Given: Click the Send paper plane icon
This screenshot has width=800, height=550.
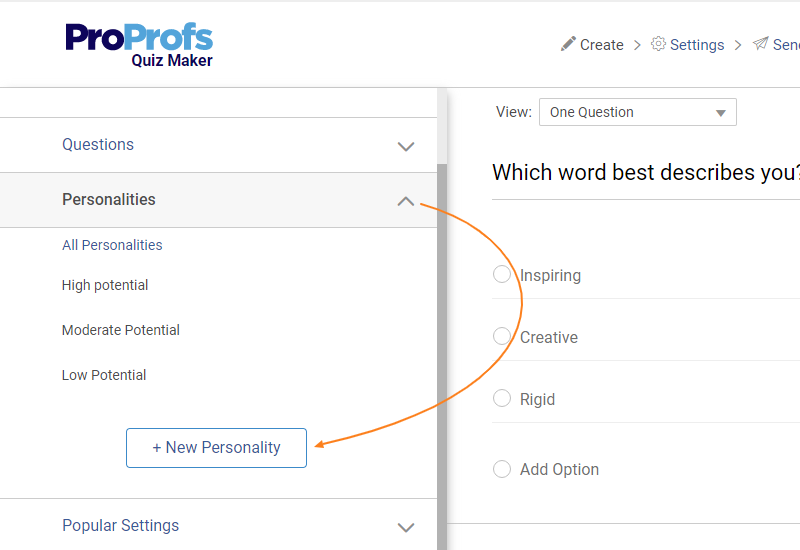Looking at the screenshot, I should tap(761, 44).
